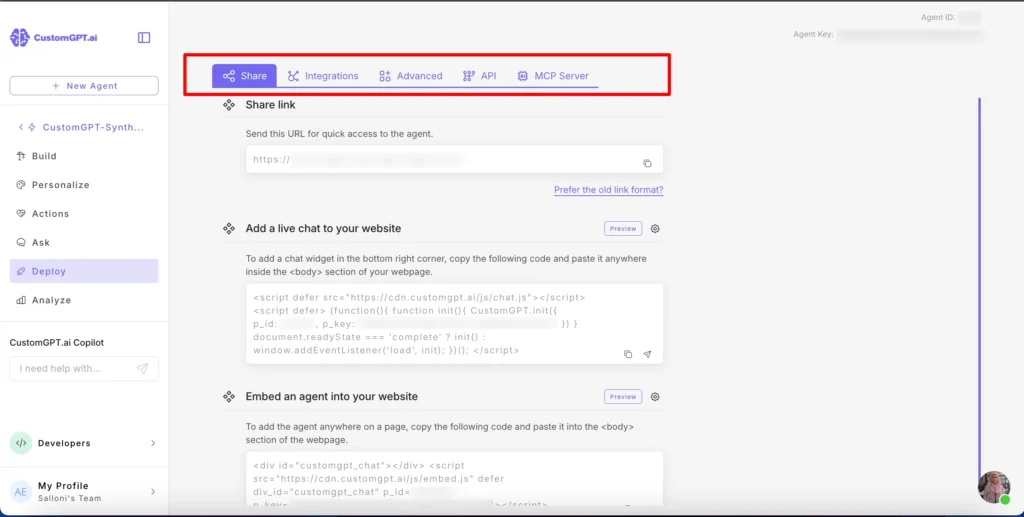Open the MCP Server tab
Image resolution: width=1024 pixels, height=517 pixels.
[x=552, y=76]
